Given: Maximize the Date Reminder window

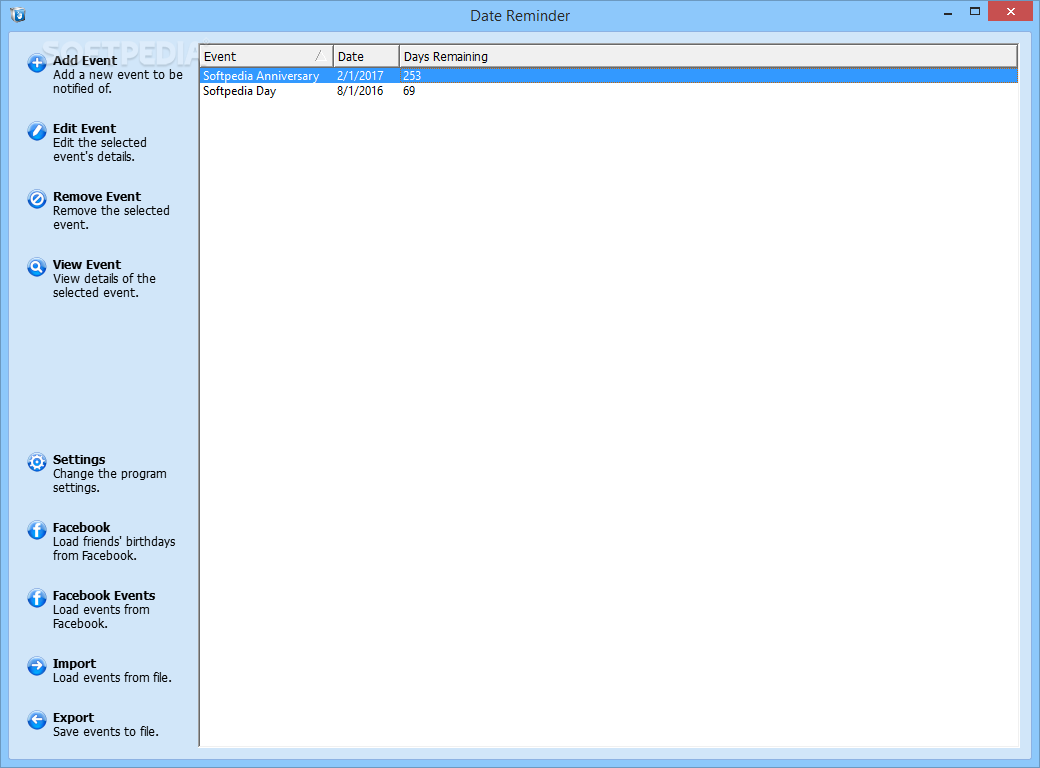Looking at the screenshot, I should tap(974, 11).
